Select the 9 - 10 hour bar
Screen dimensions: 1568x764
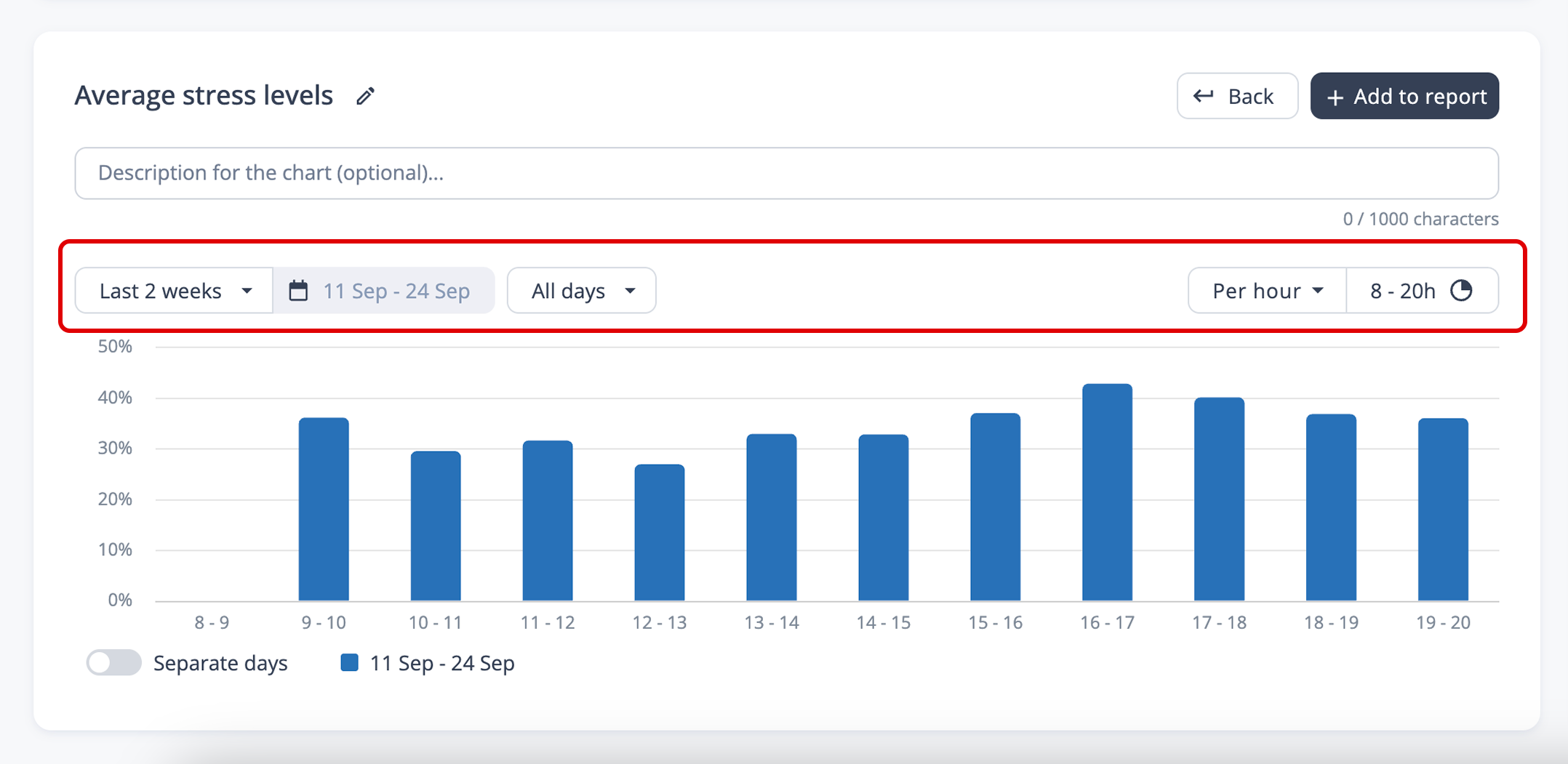pos(324,509)
